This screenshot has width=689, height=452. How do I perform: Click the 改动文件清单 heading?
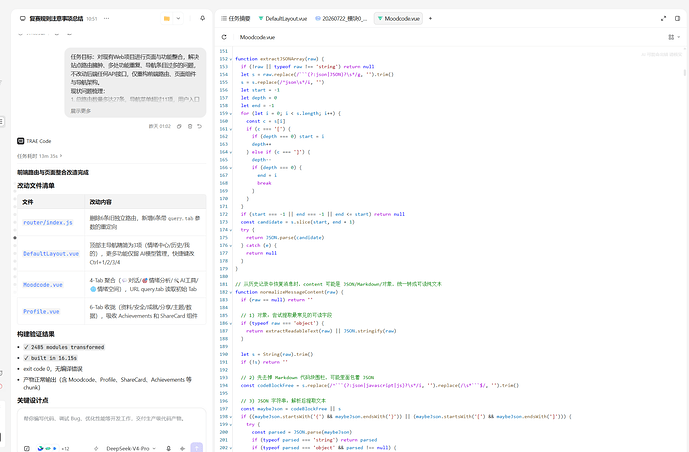pos(36,186)
